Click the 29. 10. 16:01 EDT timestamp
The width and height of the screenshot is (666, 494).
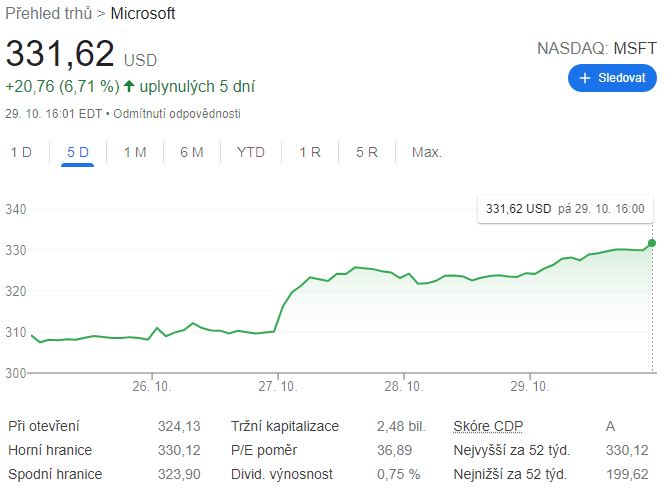tap(54, 114)
